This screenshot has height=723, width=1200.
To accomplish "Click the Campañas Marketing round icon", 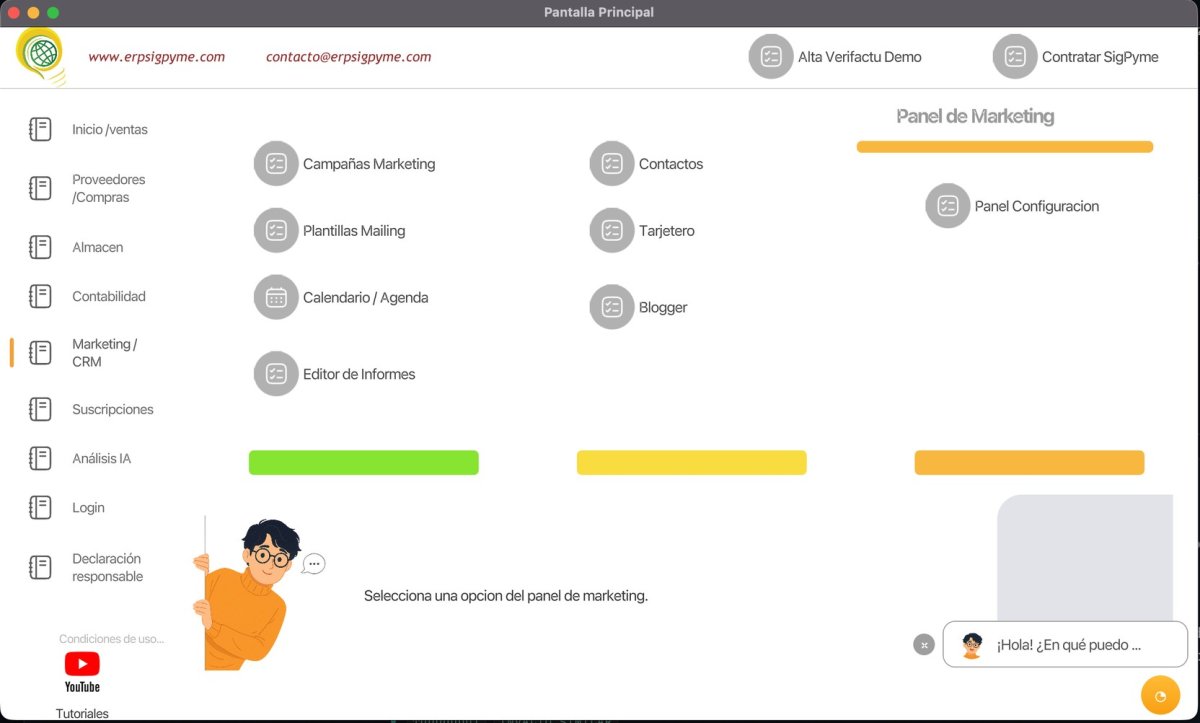I will tap(276, 163).
